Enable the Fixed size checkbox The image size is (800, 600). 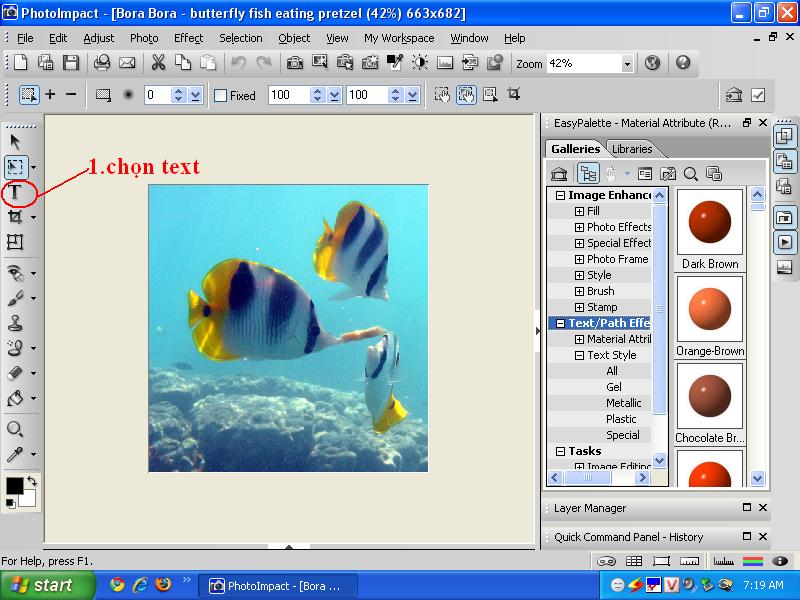pyautogui.click(x=220, y=95)
